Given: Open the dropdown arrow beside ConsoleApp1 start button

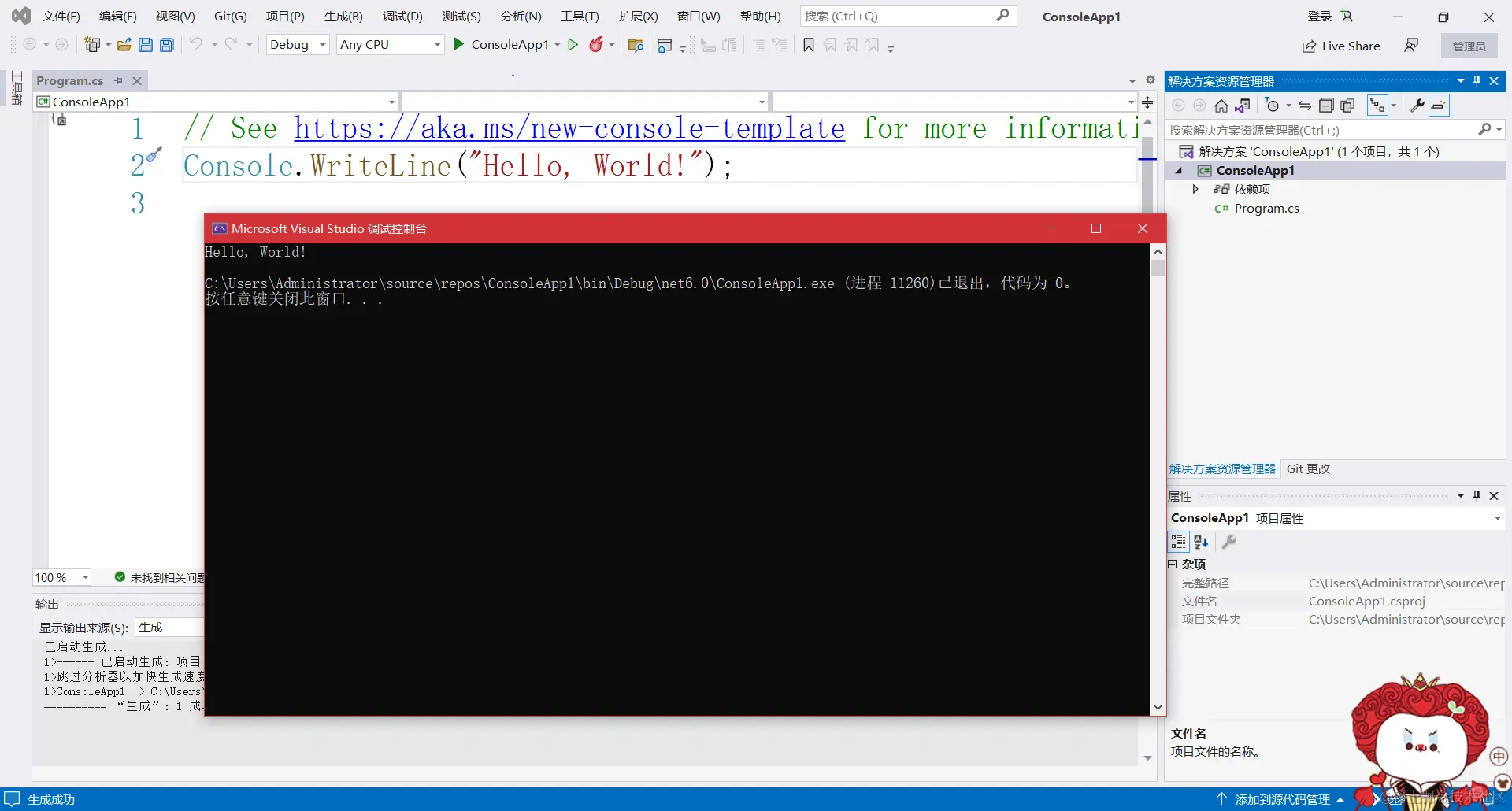Looking at the screenshot, I should [558, 45].
